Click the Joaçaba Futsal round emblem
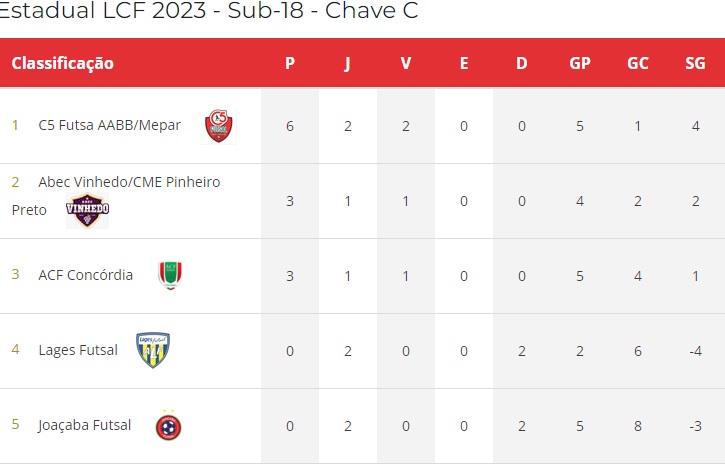The width and height of the screenshot is (725, 472). (x=168, y=425)
